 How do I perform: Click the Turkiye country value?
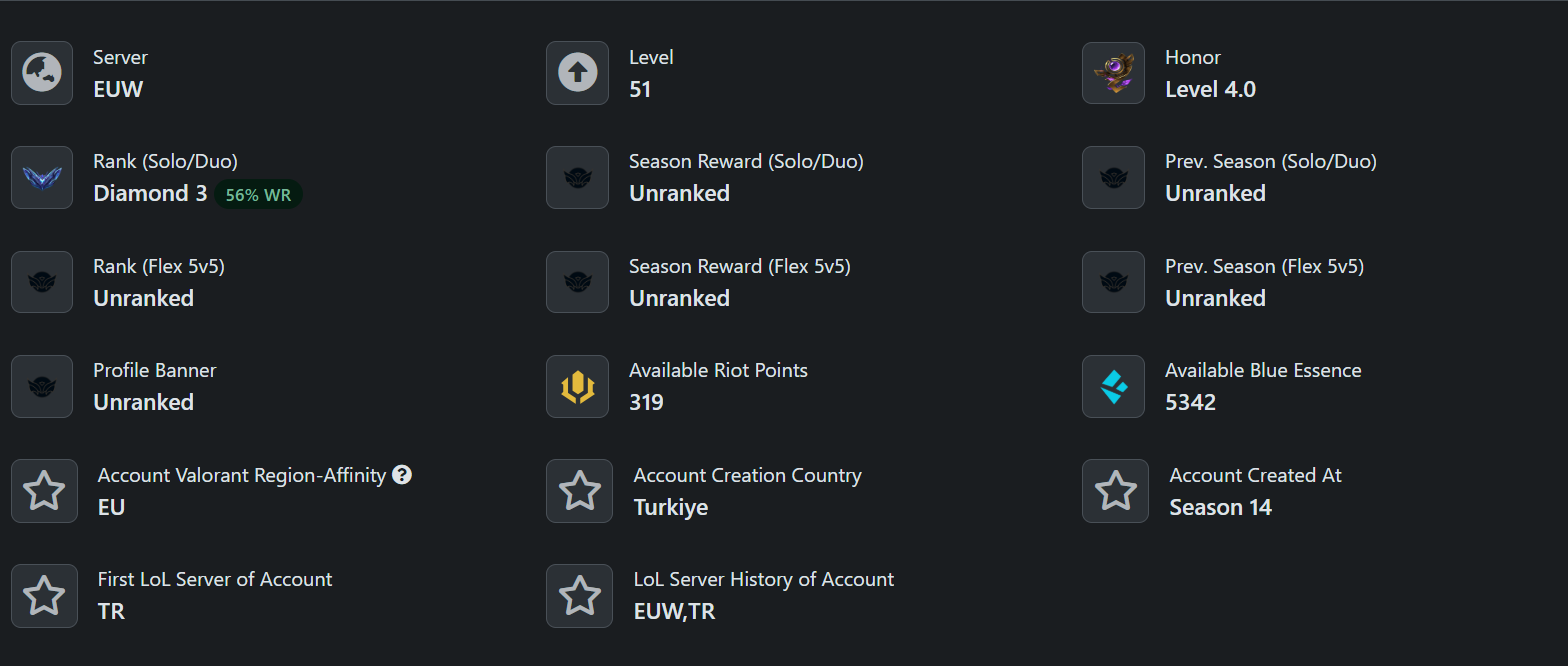[x=671, y=508]
